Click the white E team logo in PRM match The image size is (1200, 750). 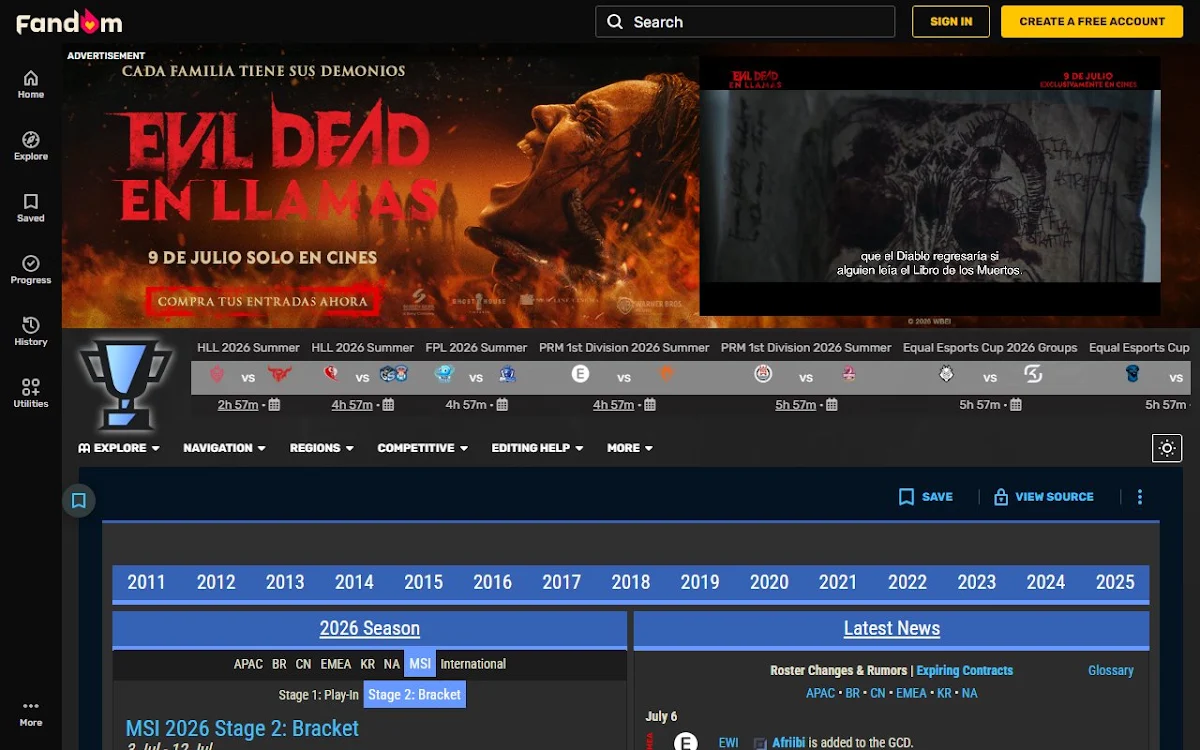580,374
